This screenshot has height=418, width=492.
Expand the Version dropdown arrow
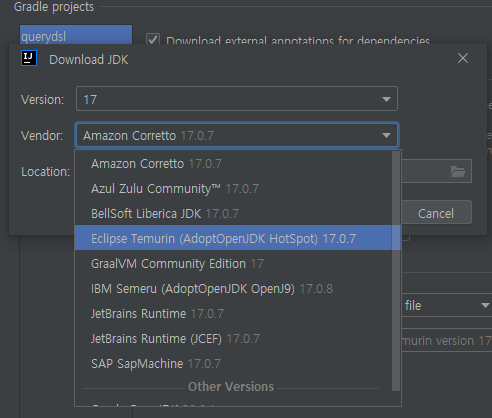coord(386,99)
